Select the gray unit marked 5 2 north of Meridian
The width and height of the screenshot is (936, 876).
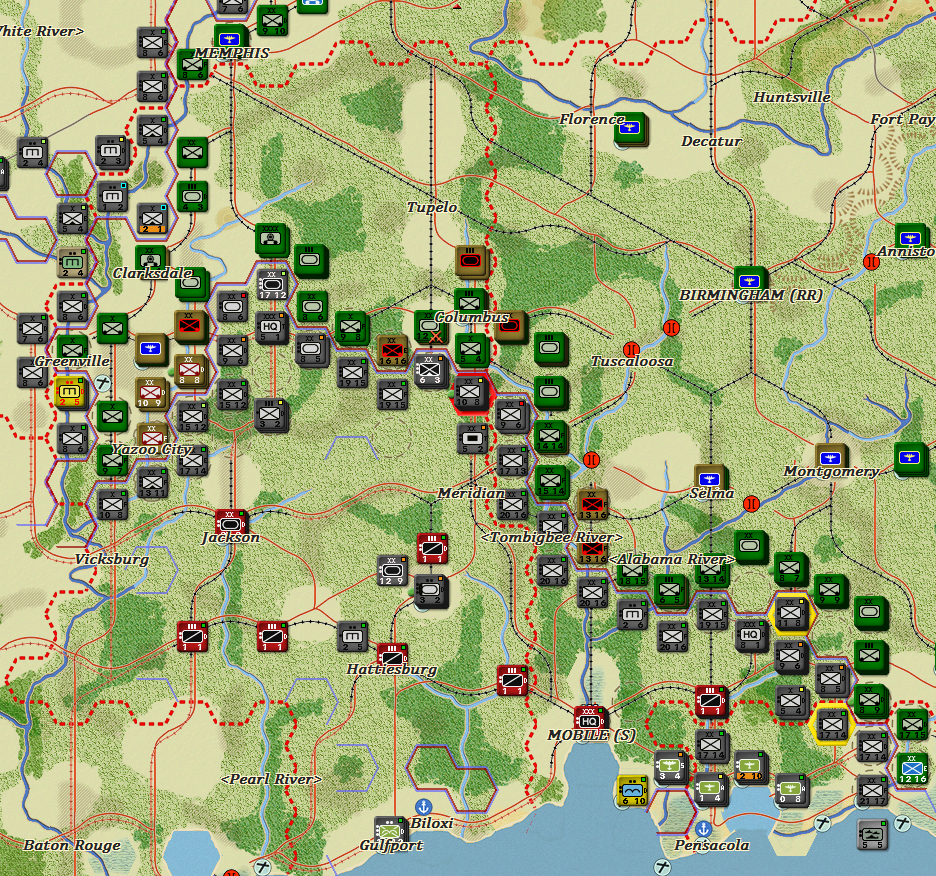point(472,438)
